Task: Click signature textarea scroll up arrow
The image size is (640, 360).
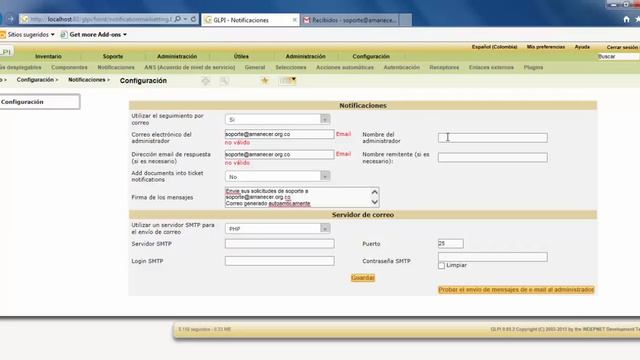Action: point(374,192)
